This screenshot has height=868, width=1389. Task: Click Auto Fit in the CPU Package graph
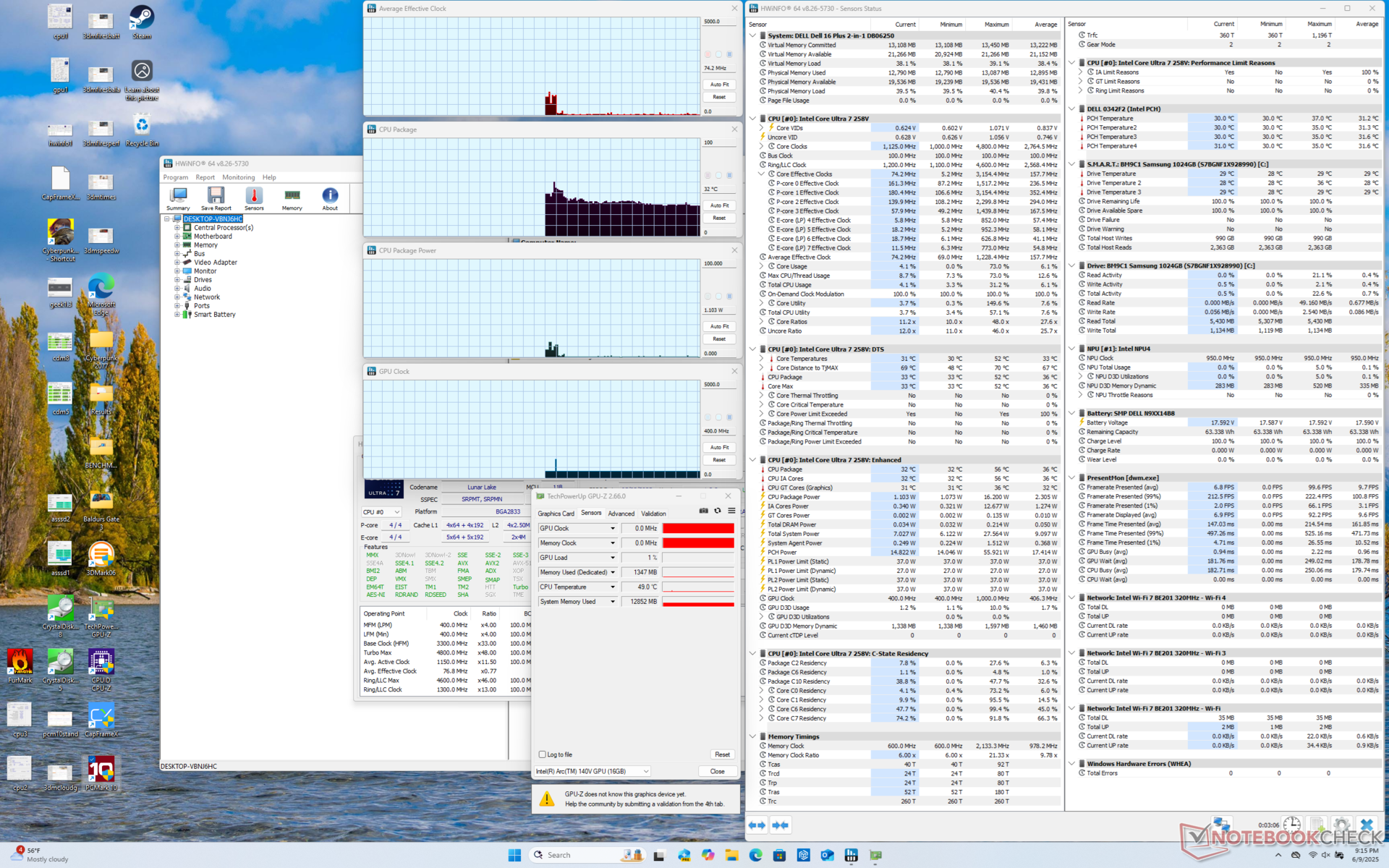718,205
